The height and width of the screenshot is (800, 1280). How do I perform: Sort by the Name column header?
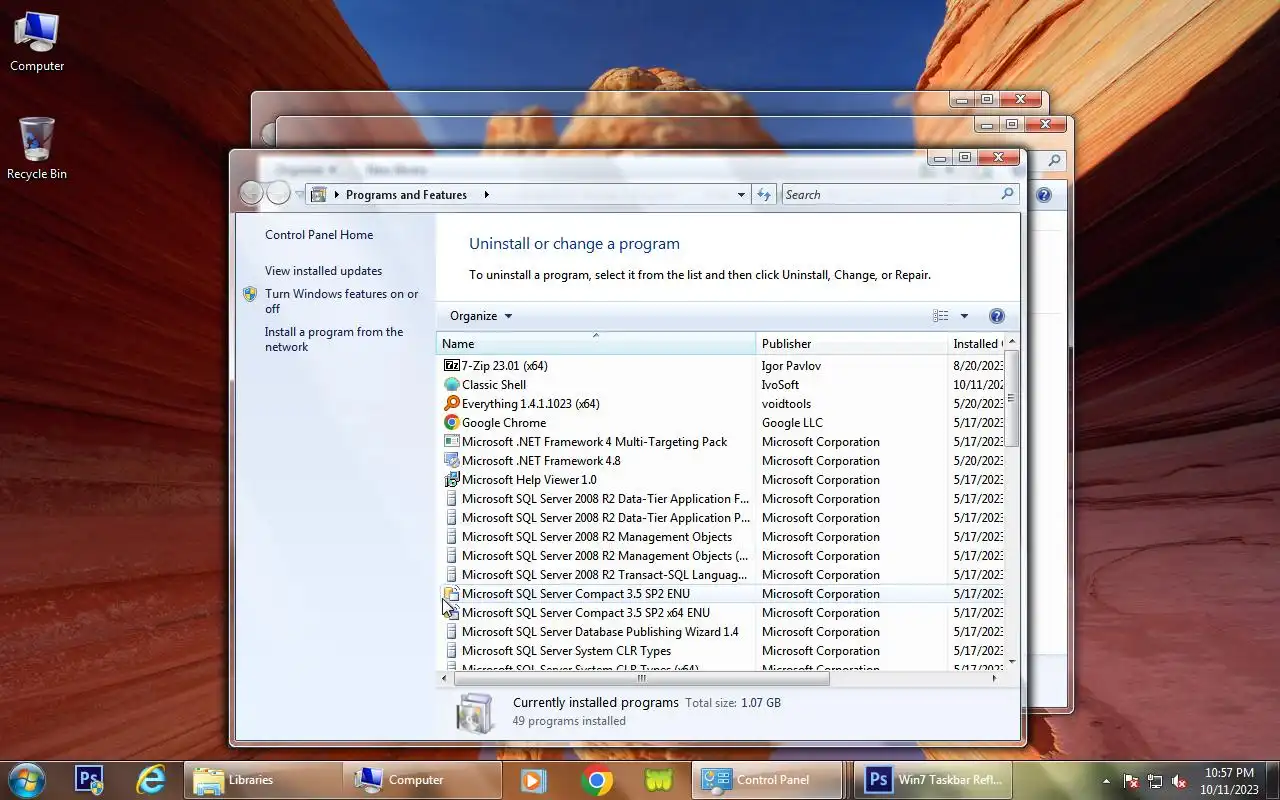pyautogui.click(x=596, y=344)
